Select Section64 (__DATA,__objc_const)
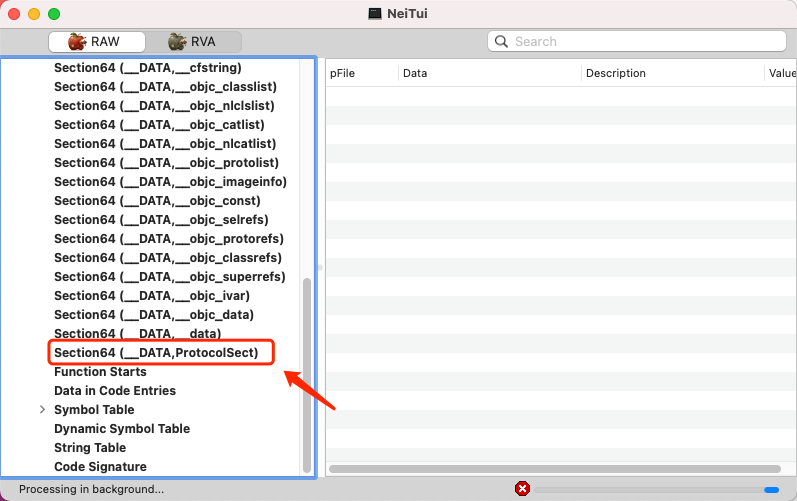Image resolution: width=797 pixels, height=501 pixels. [157, 201]
